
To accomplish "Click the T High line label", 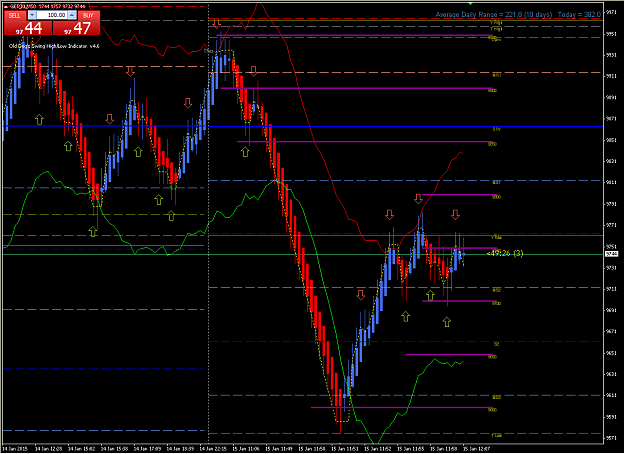I will (496, 29).
